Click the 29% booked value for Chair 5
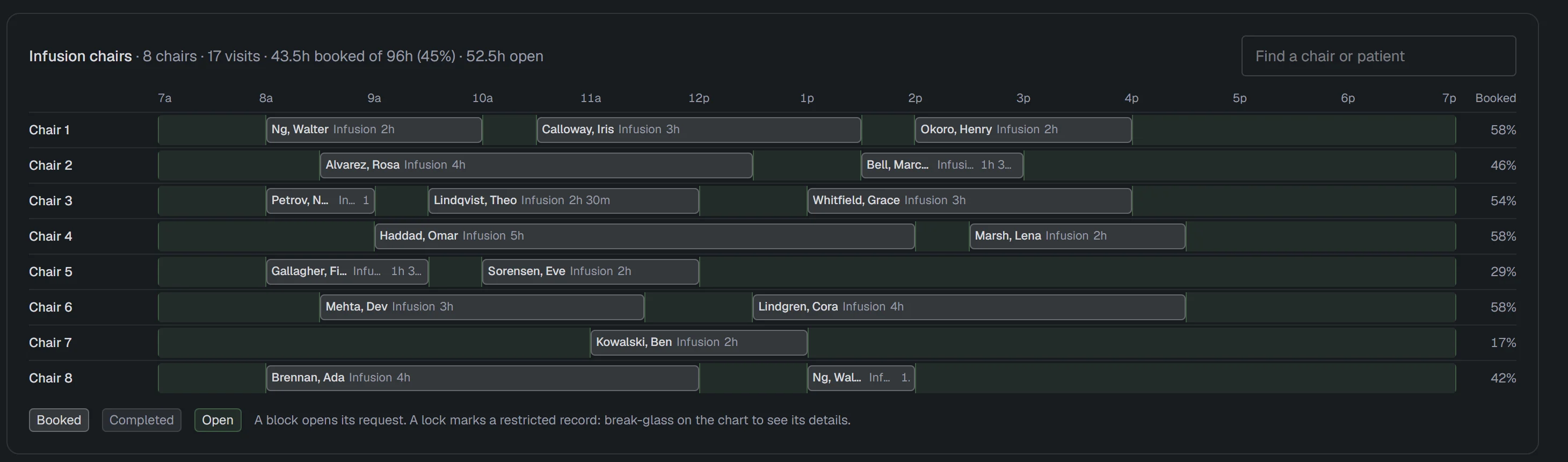 [1503, 271]
